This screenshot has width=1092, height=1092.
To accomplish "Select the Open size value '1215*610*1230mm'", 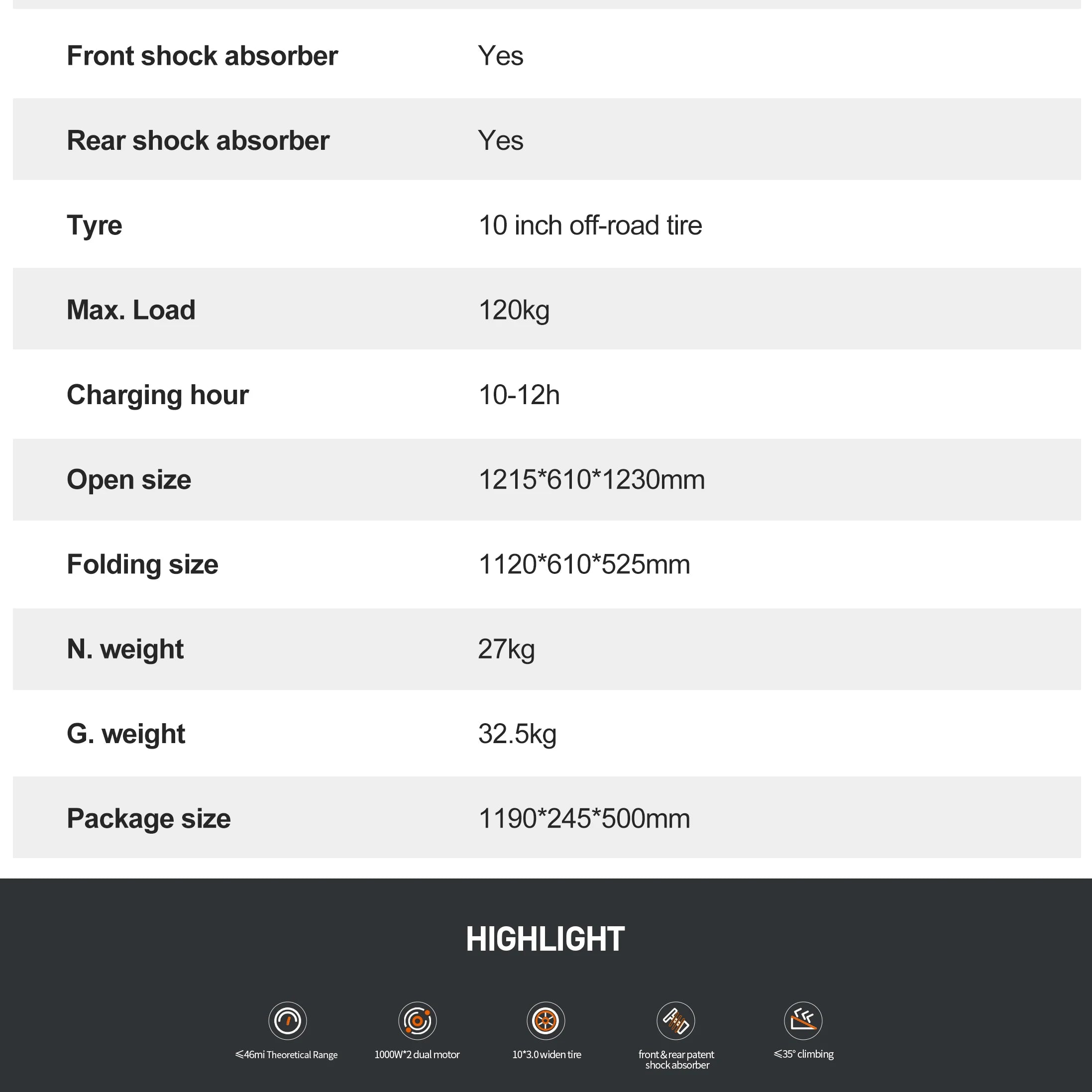I will click(x=591, y=480).
